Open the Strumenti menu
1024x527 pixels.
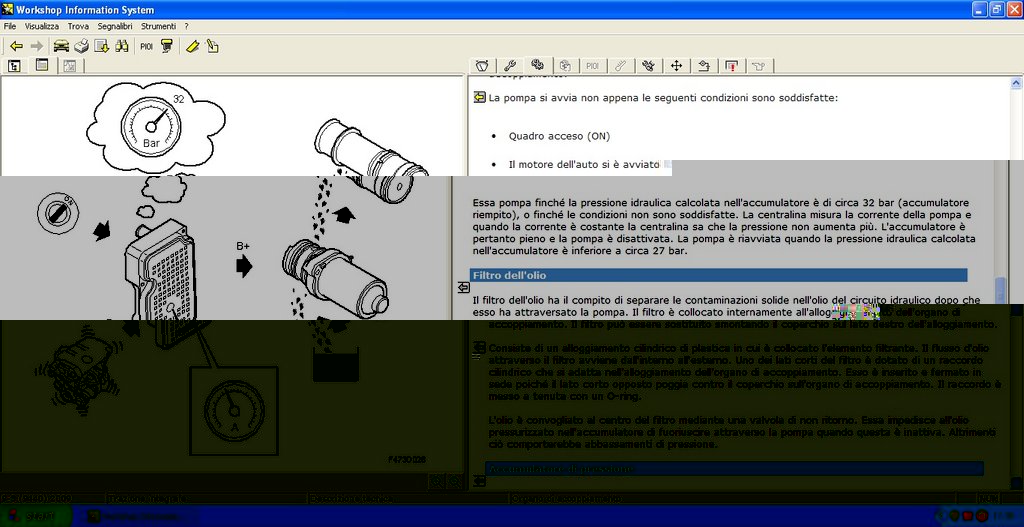[x=159, y=27]
